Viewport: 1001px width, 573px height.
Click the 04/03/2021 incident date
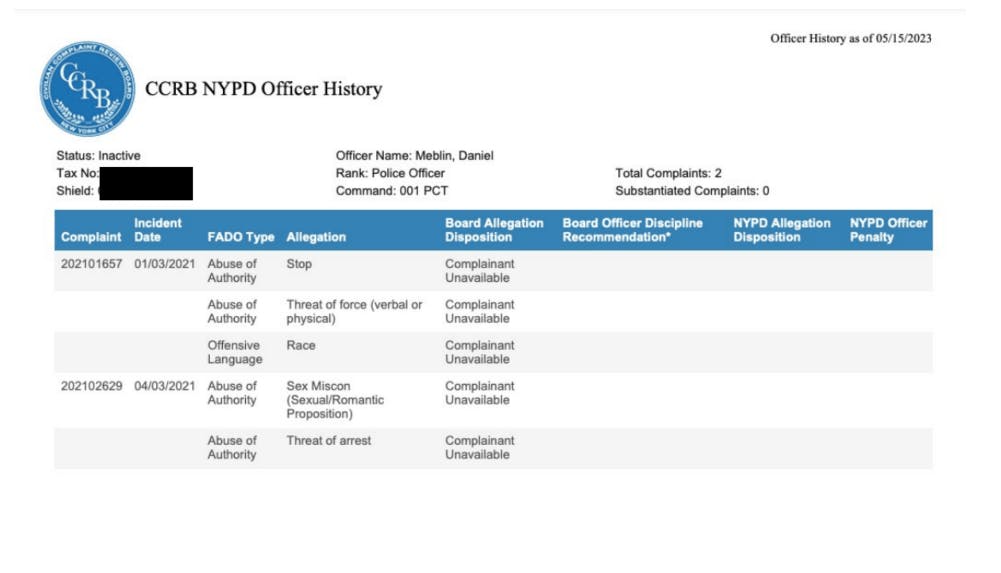165,386
